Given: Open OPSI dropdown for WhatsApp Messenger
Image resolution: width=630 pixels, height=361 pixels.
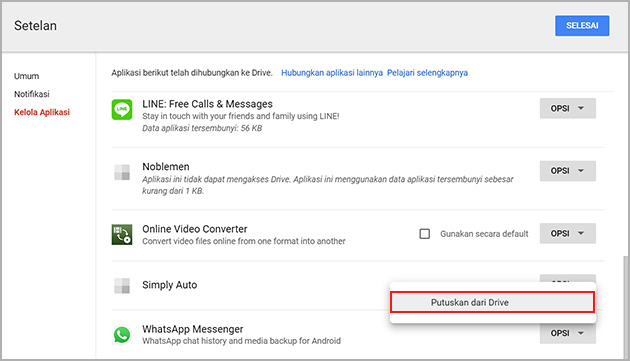Looking at the screenshot, I should click(x=567, y=333).
